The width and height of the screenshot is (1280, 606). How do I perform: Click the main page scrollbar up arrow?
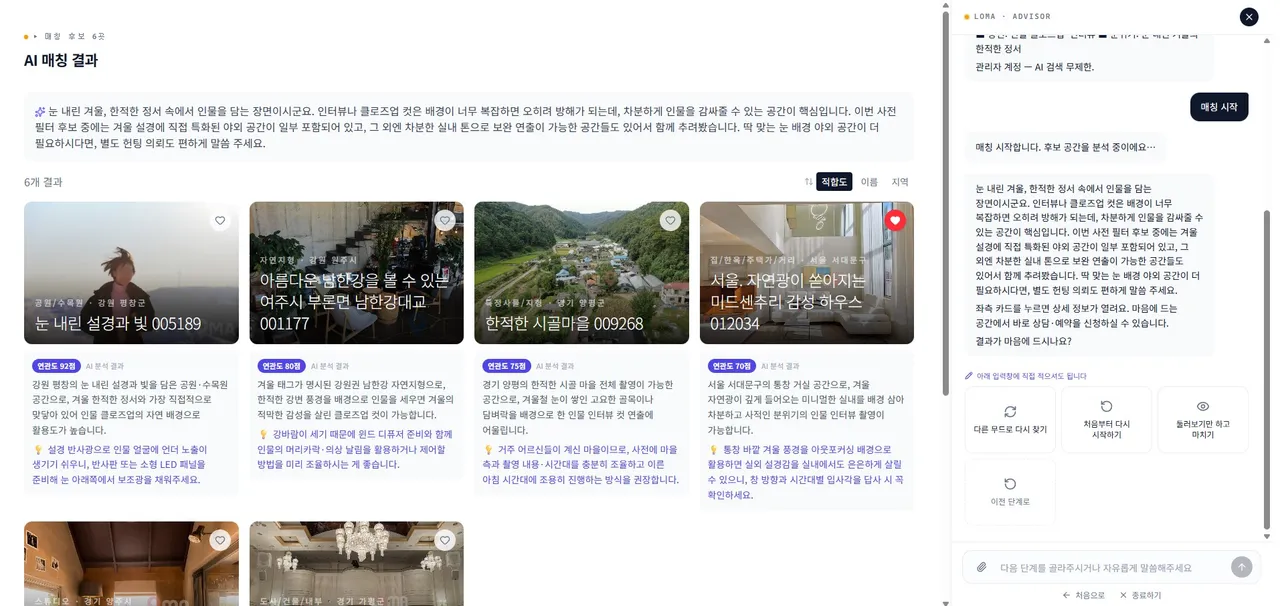click(x=945, y=5)
